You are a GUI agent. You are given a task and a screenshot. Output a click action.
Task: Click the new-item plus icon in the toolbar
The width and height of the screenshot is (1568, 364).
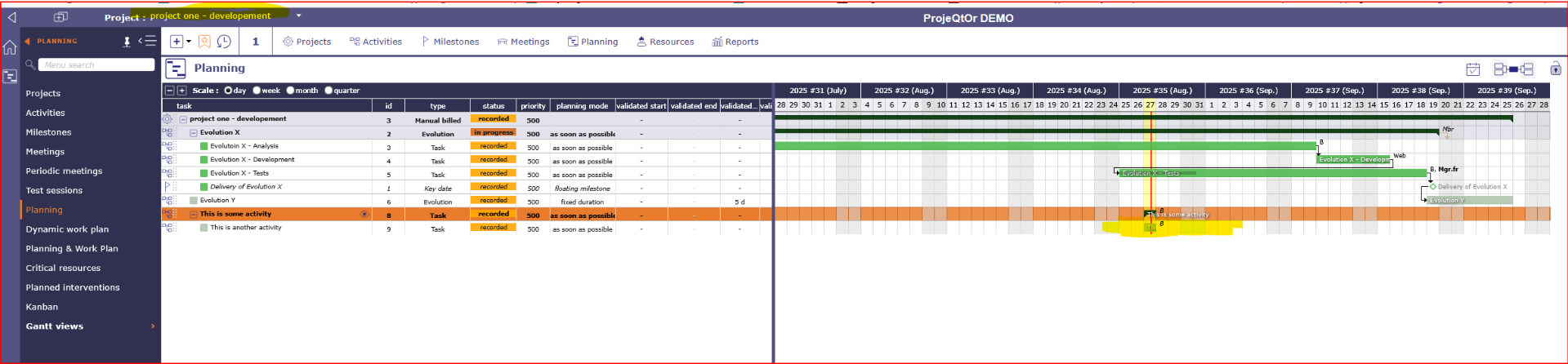176,41
